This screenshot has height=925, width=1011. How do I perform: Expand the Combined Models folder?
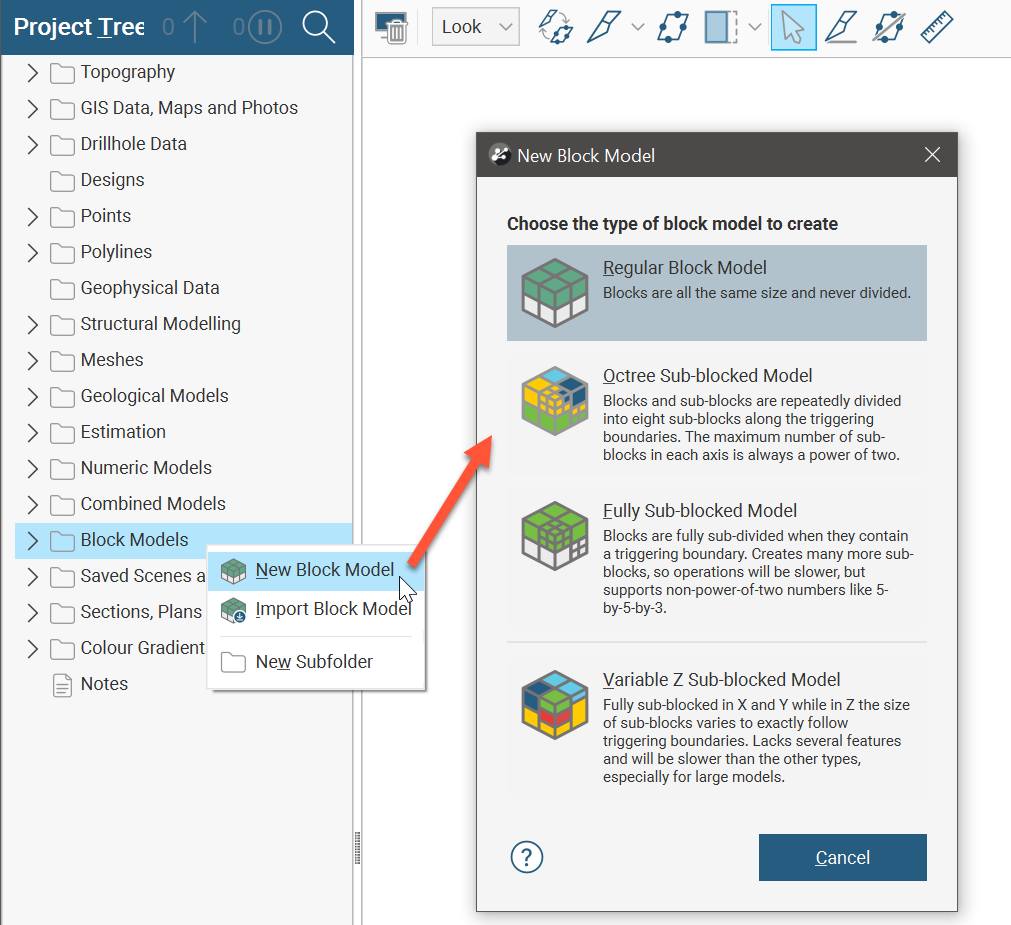[x=33, y=505]
